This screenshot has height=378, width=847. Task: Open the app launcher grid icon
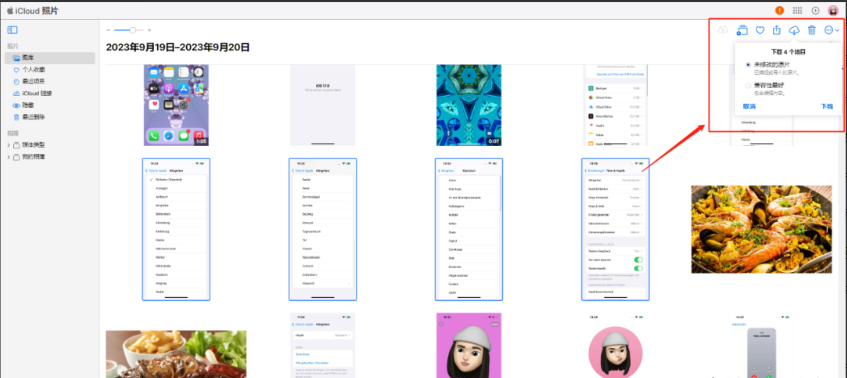click(x=797, y=10)
